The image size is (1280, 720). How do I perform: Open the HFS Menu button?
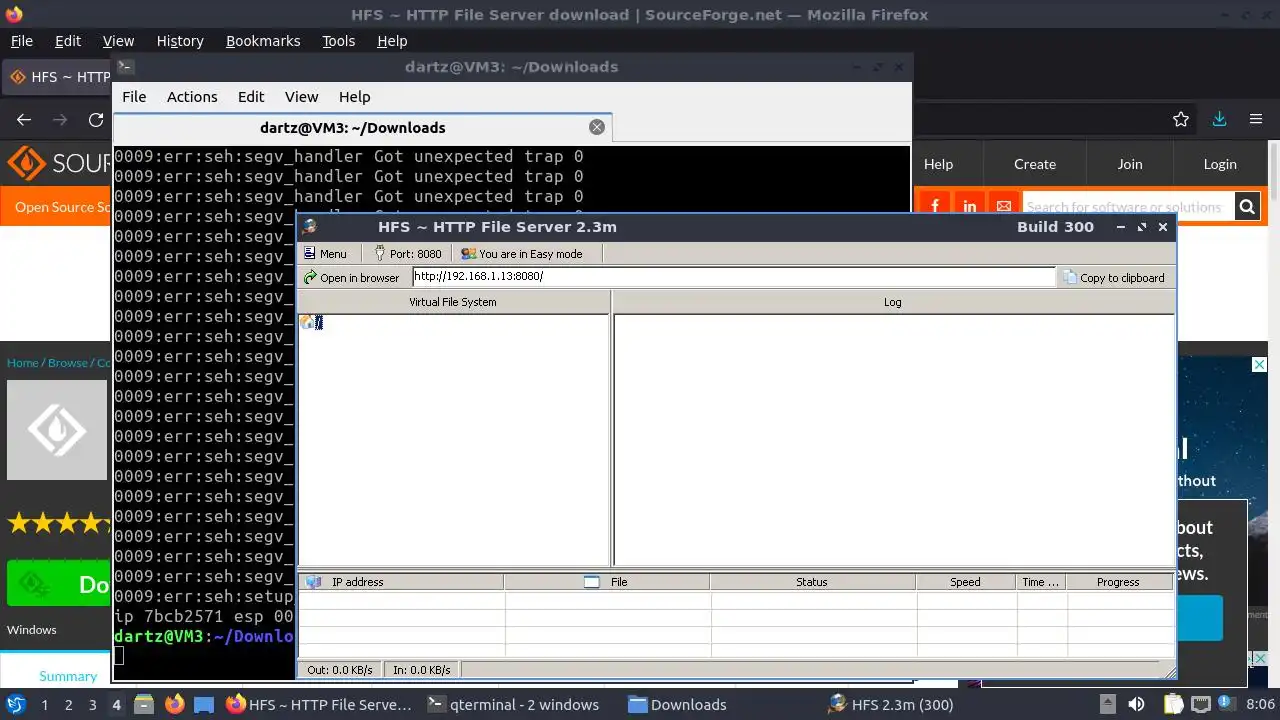pyautogui.click(x=326, y=254)
